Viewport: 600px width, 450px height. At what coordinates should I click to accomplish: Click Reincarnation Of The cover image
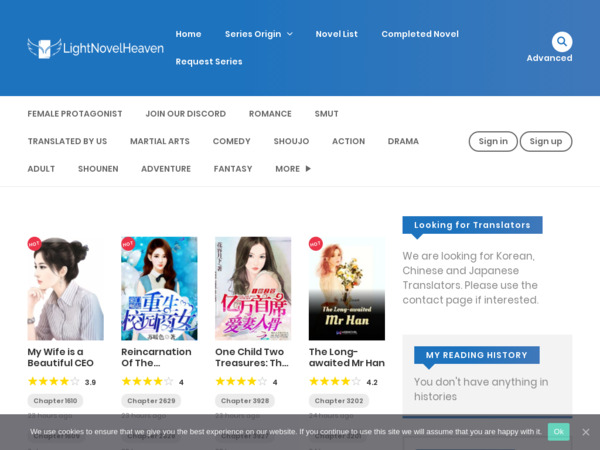tap(159, 289)
